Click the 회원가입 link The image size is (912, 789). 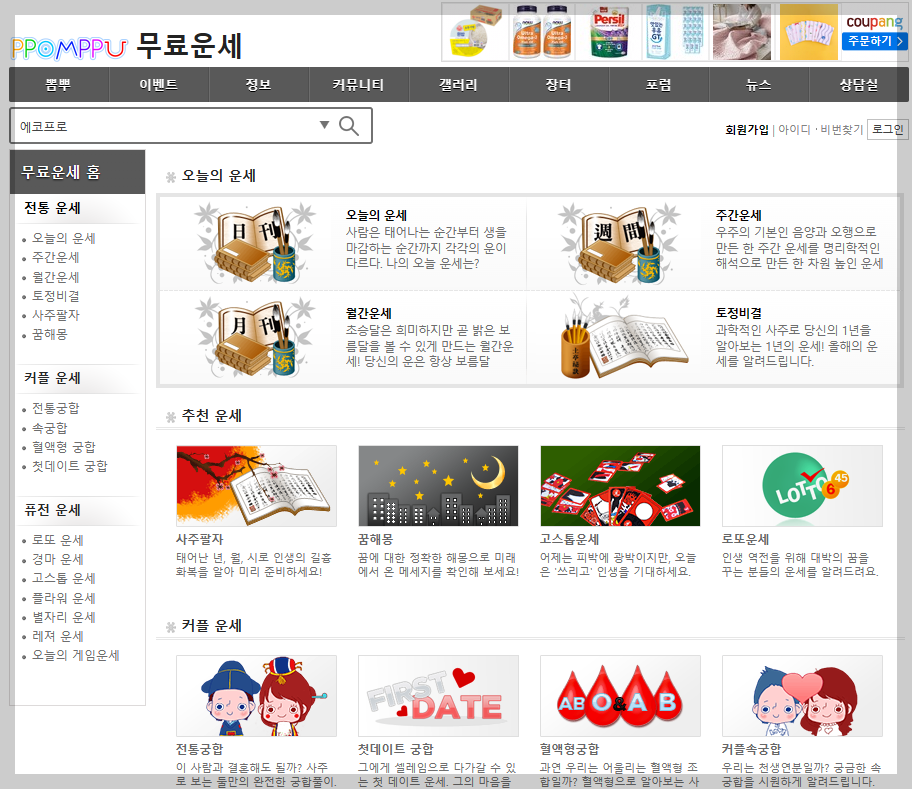point(746,130)
